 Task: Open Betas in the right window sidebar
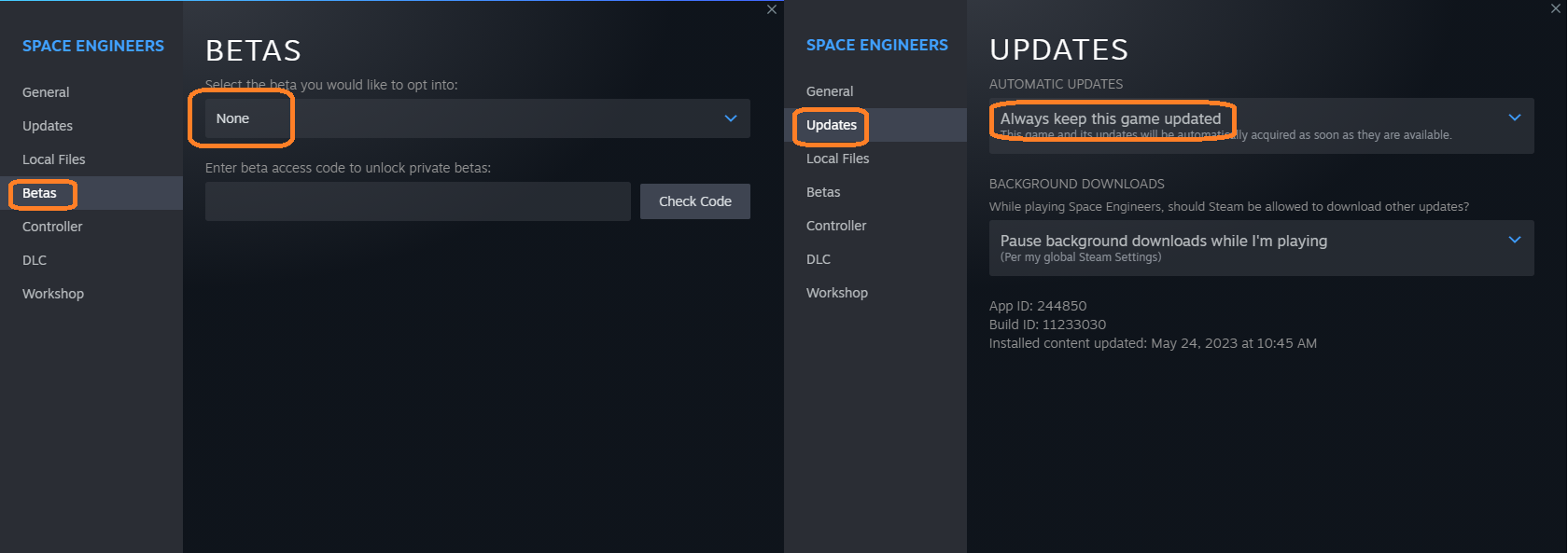tap(823, 192)
